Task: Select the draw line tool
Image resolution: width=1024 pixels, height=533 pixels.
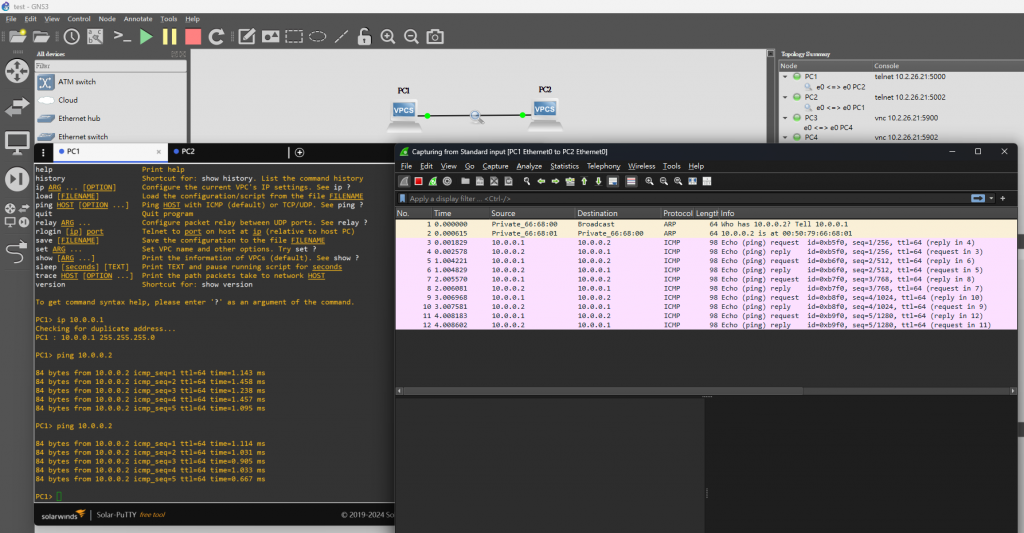Action: [341, 37]
